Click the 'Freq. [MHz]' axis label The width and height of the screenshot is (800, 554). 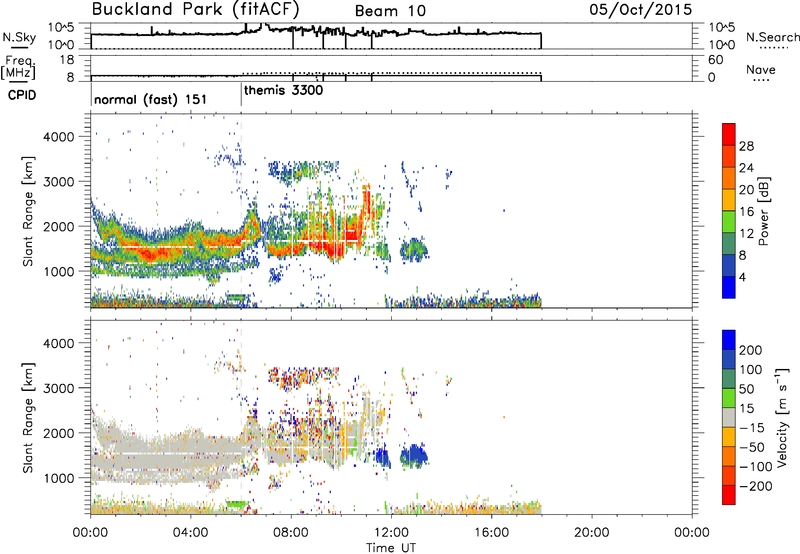tap(18, 67)
